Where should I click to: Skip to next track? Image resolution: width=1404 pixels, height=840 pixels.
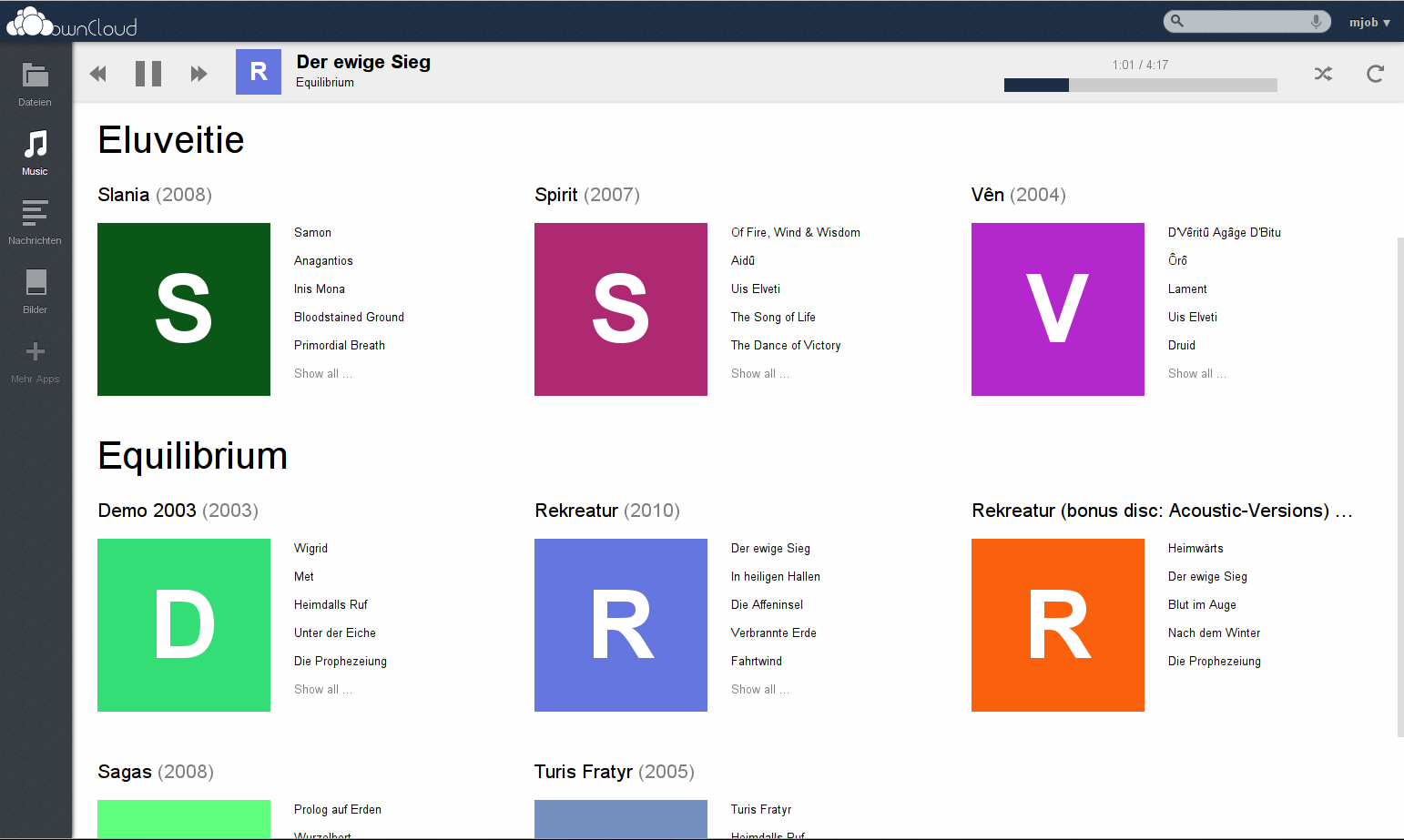point(198,74)
